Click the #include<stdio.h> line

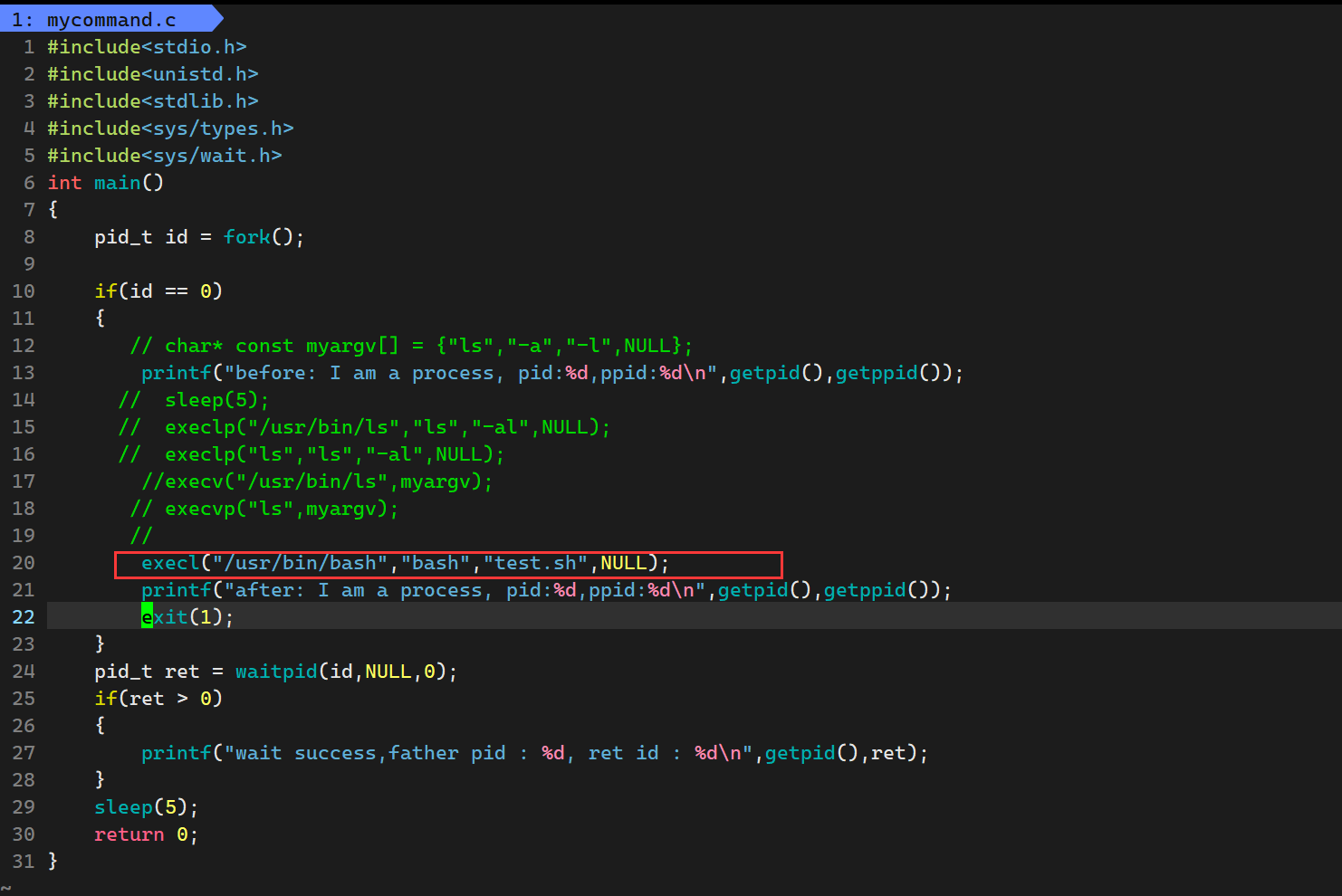click(147, 47)
